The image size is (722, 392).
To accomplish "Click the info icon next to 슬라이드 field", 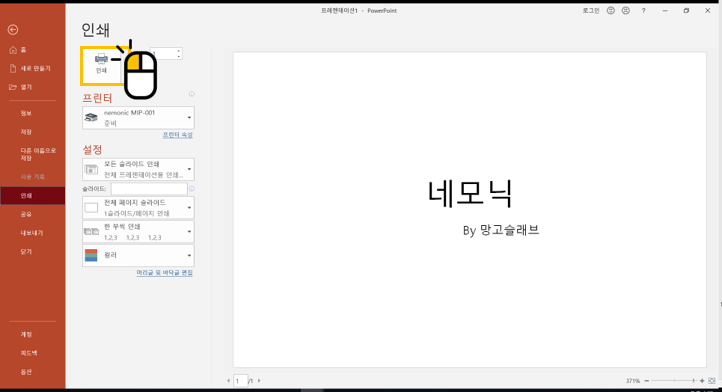I will pos(192,188).
